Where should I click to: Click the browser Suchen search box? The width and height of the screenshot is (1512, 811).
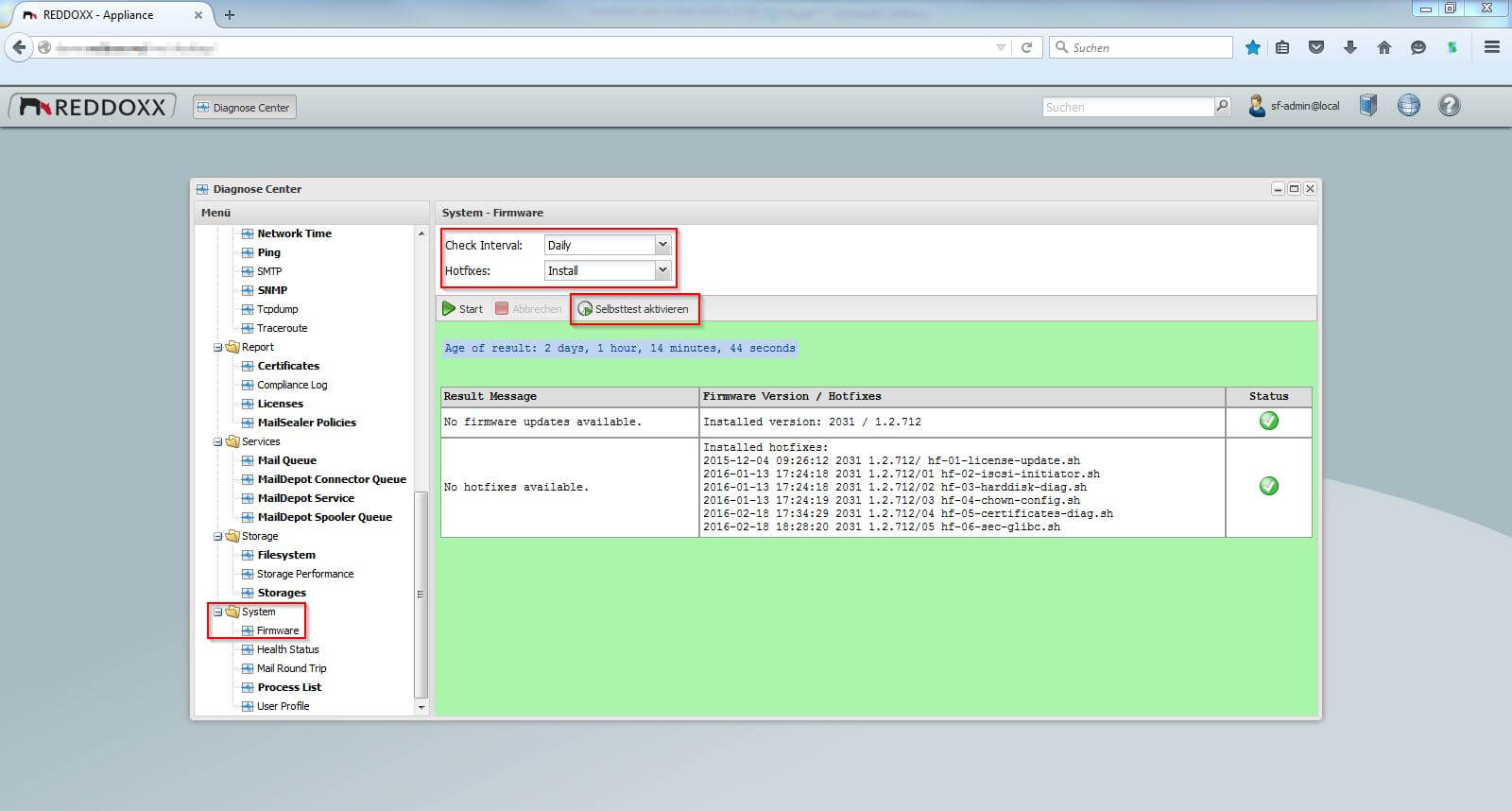1141,47
